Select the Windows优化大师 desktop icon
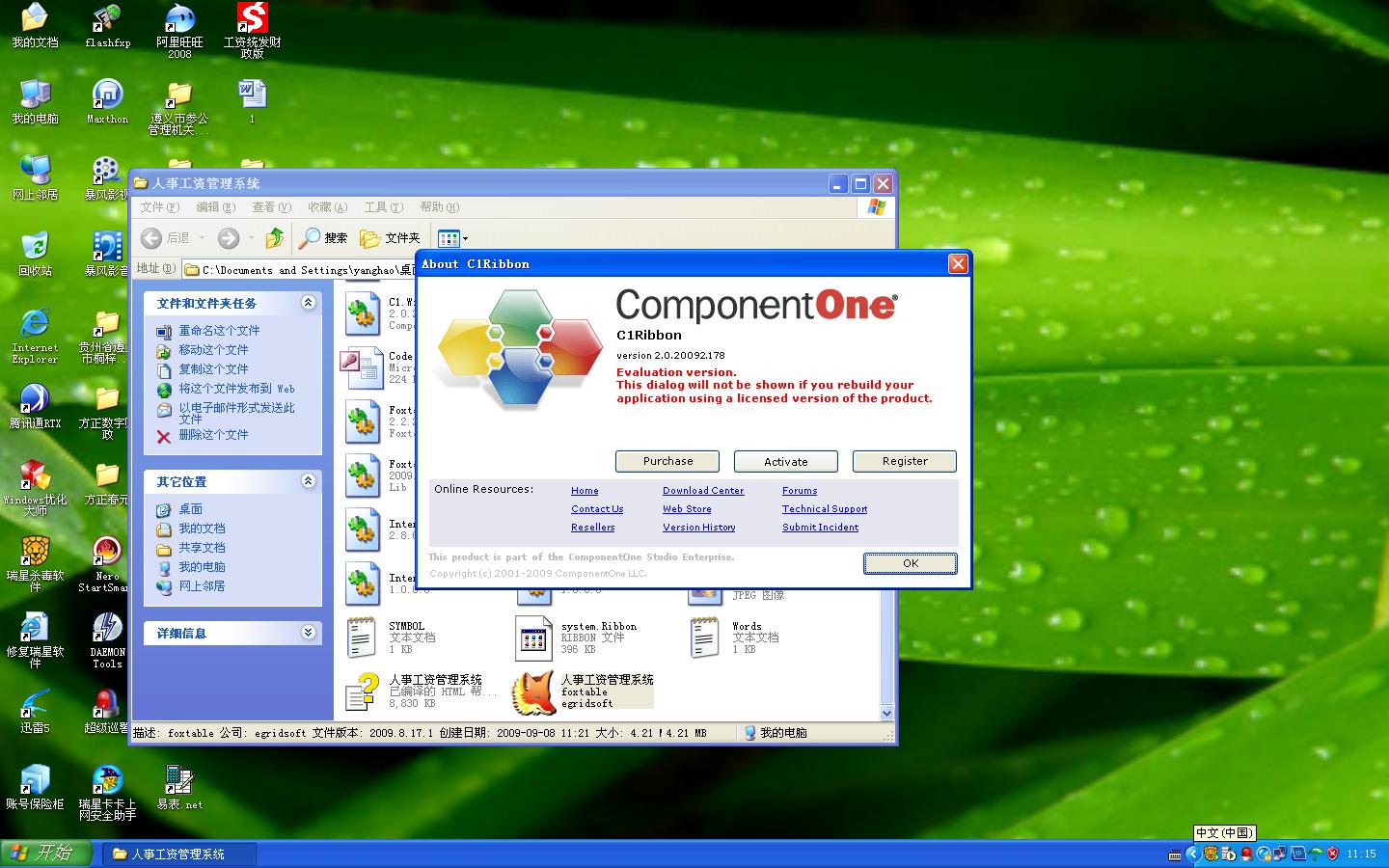 click(x=35, y=488)
